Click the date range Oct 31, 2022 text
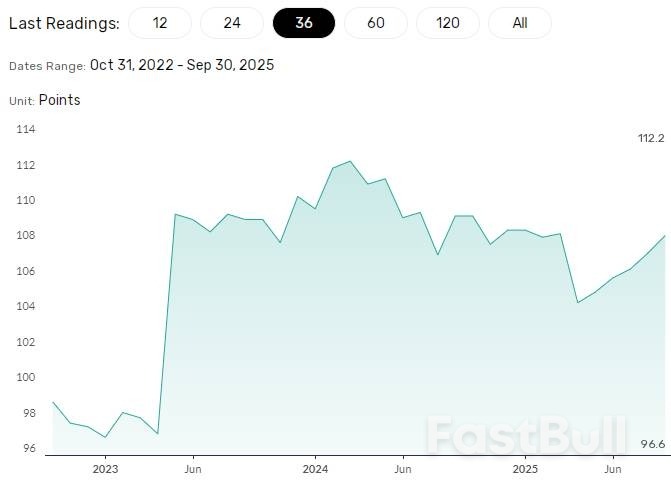This screenshot has height=496, width=671. coord(132,65)
